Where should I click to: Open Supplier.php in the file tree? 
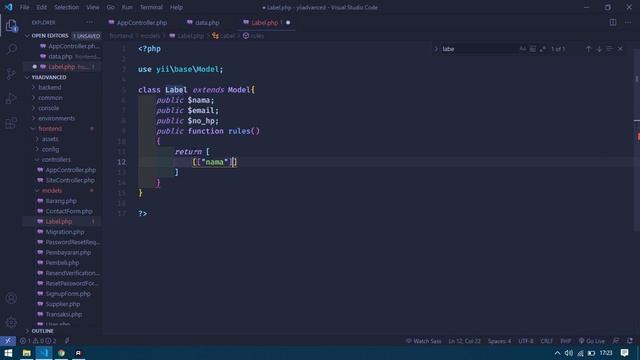[61, 304]
